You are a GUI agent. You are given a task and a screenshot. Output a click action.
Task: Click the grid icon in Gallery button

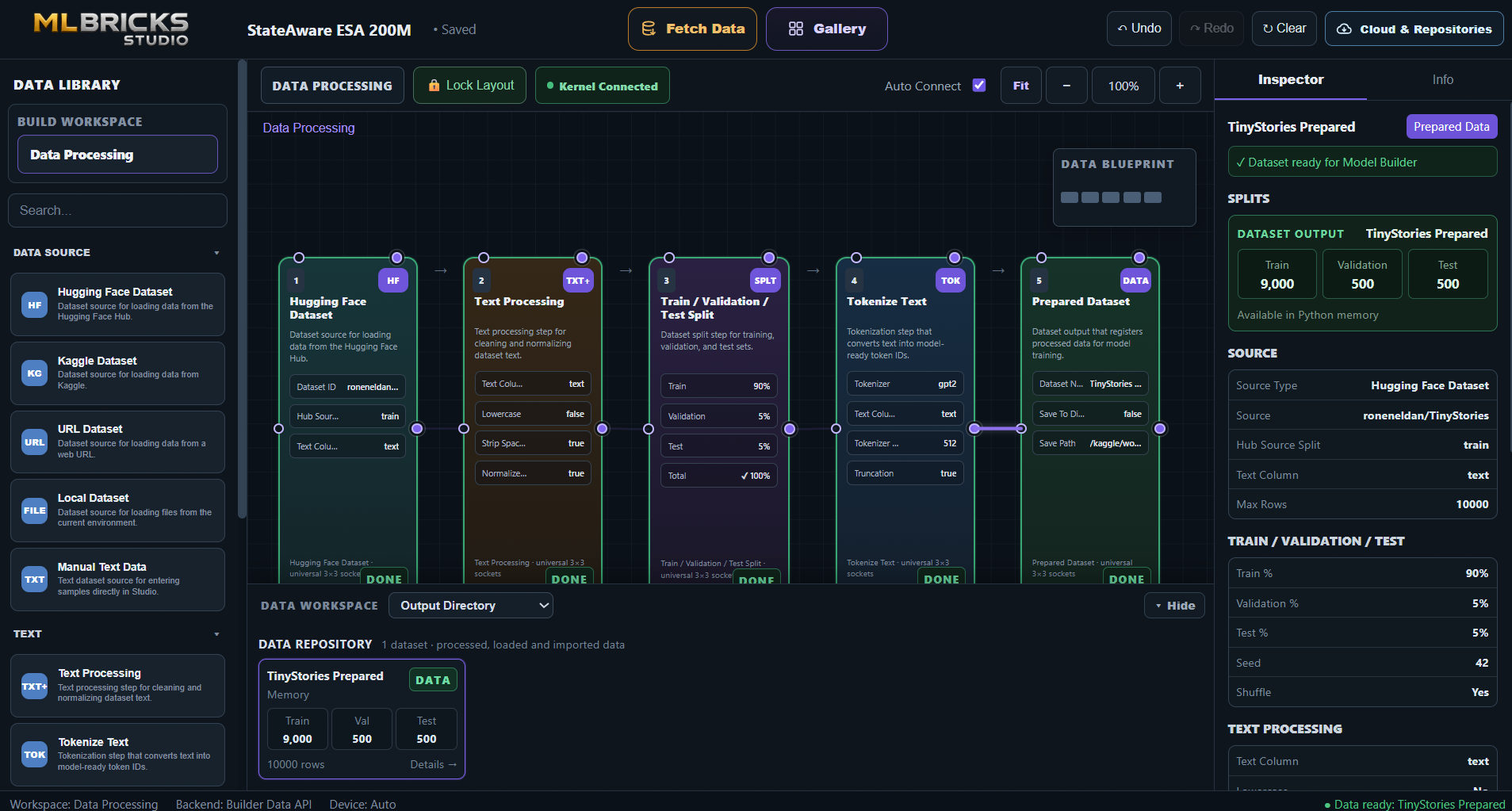[x=796, y=29]
